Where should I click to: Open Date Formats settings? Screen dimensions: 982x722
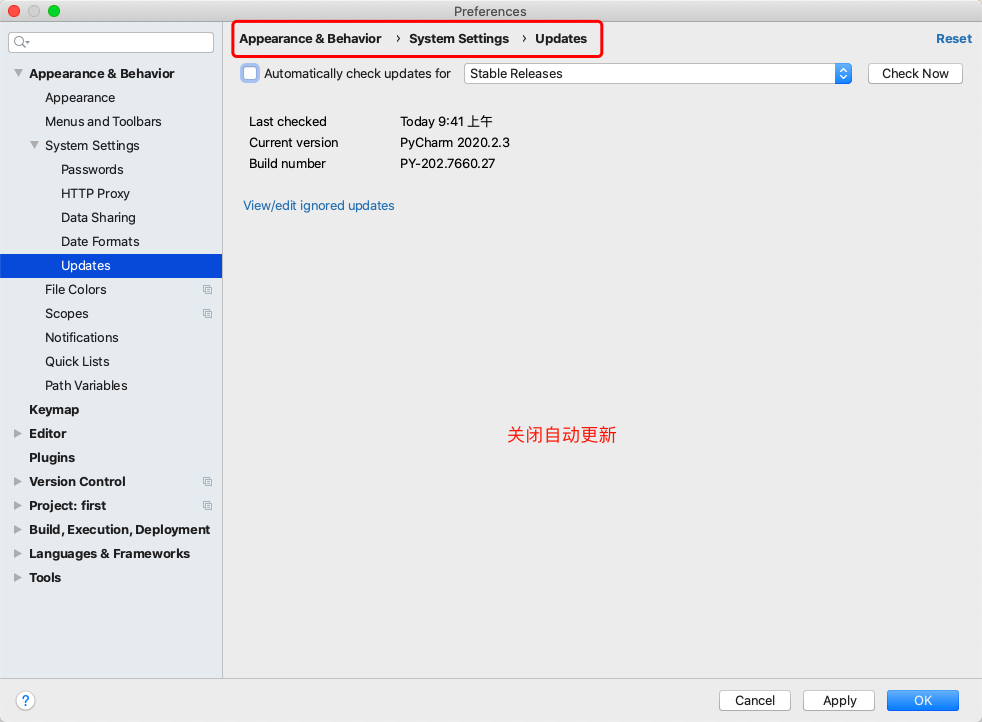(x=100, y=242)
